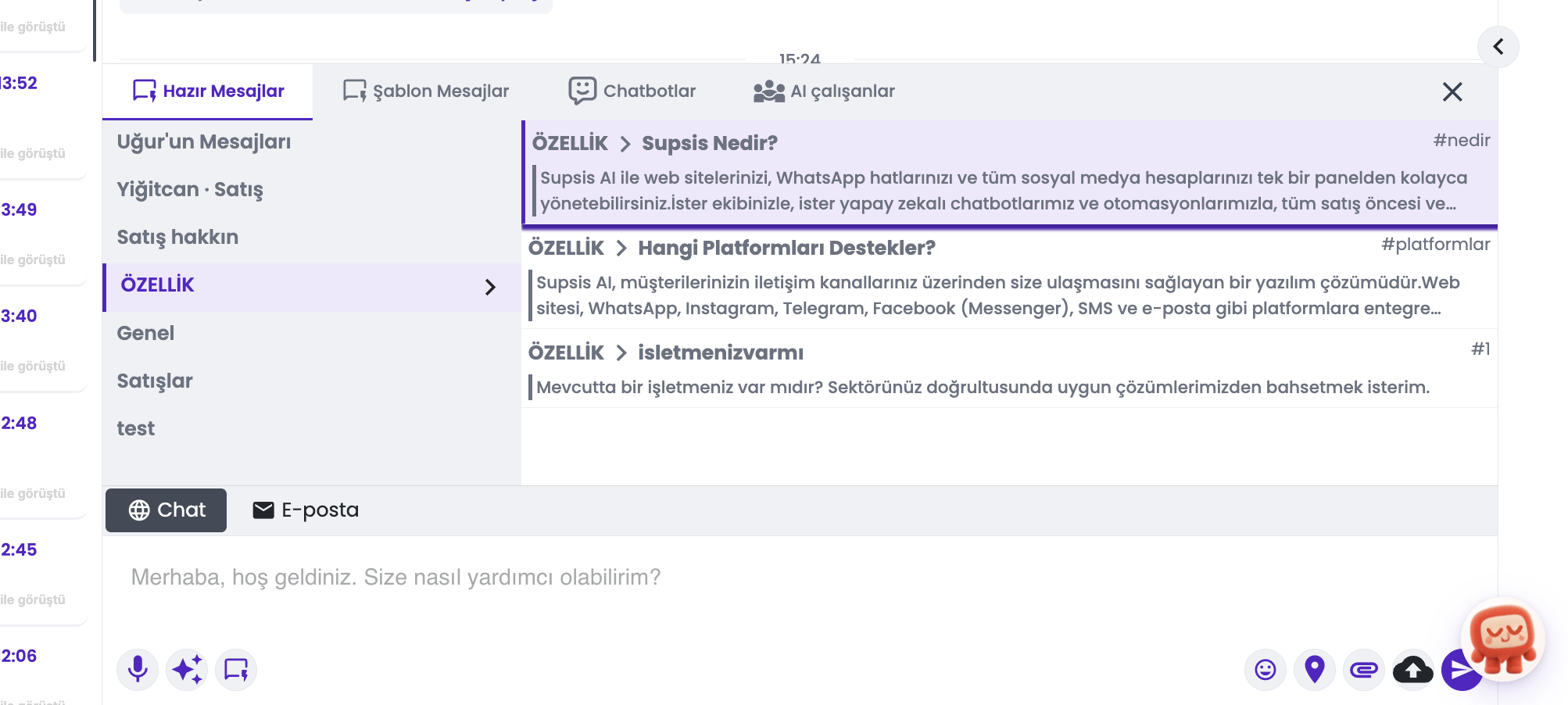The image size is (1568, 705).
Task: Expand the ÖZELLİK category chevron
Action: point(490,288)
